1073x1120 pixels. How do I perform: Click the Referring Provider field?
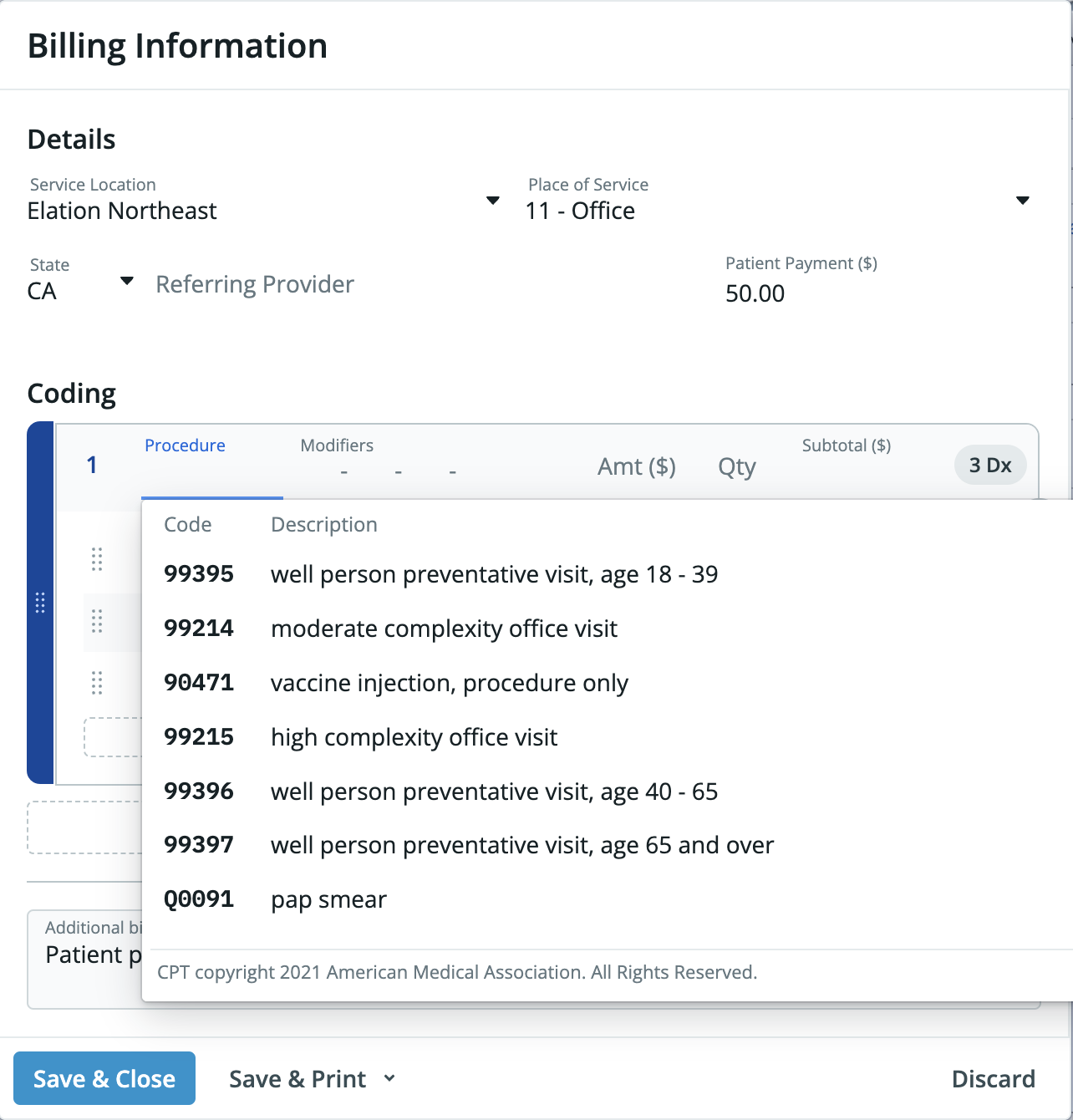point(255,284)
